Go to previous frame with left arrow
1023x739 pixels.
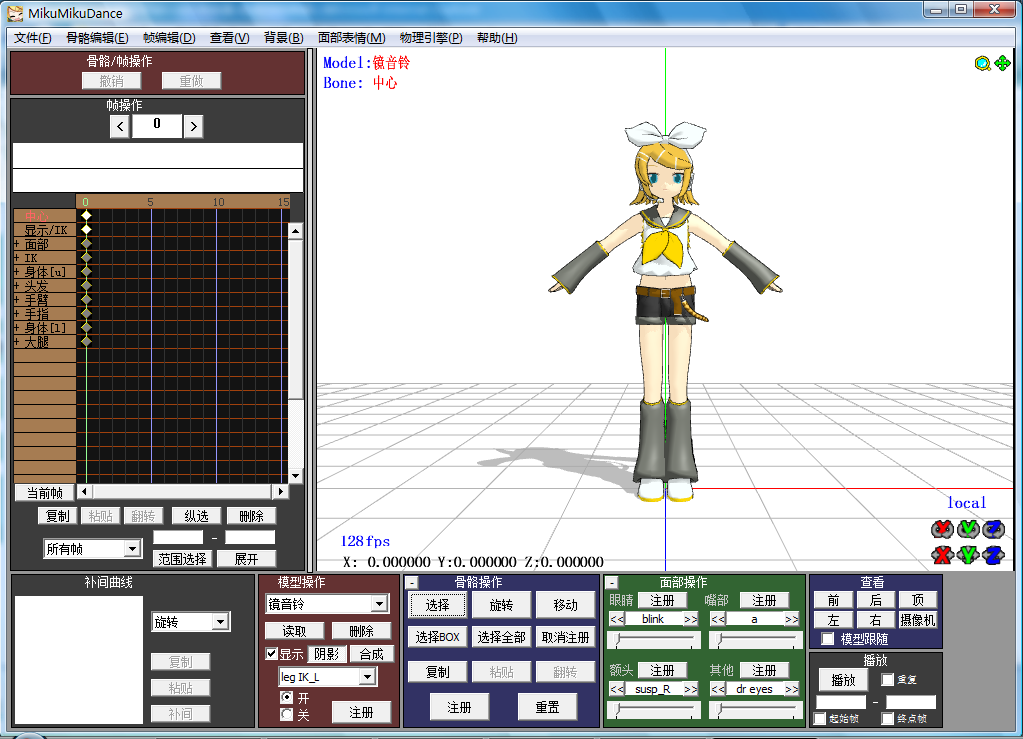119,126
